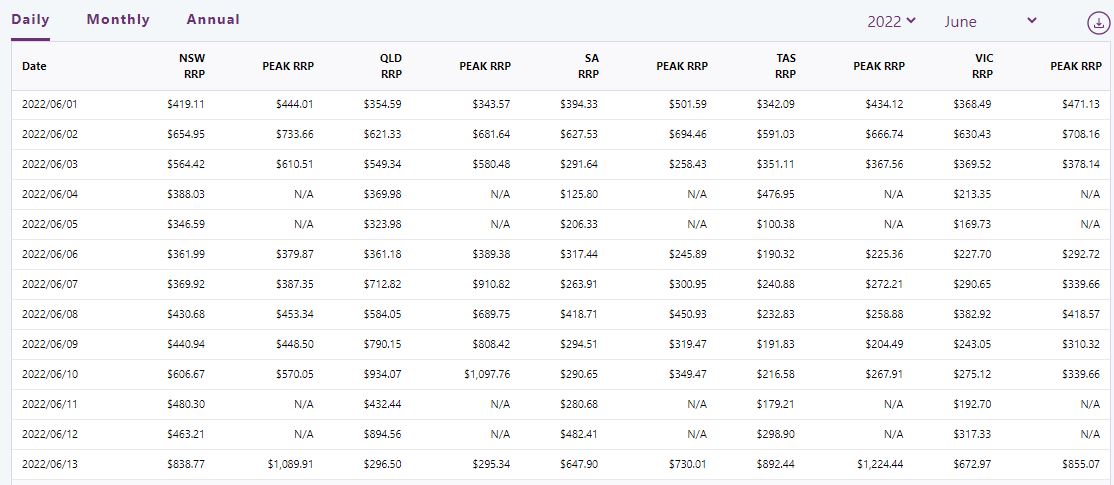This screenshot has height=485, width=1114.
Task: Click the Date column header
Action: [x=35, y=66]
